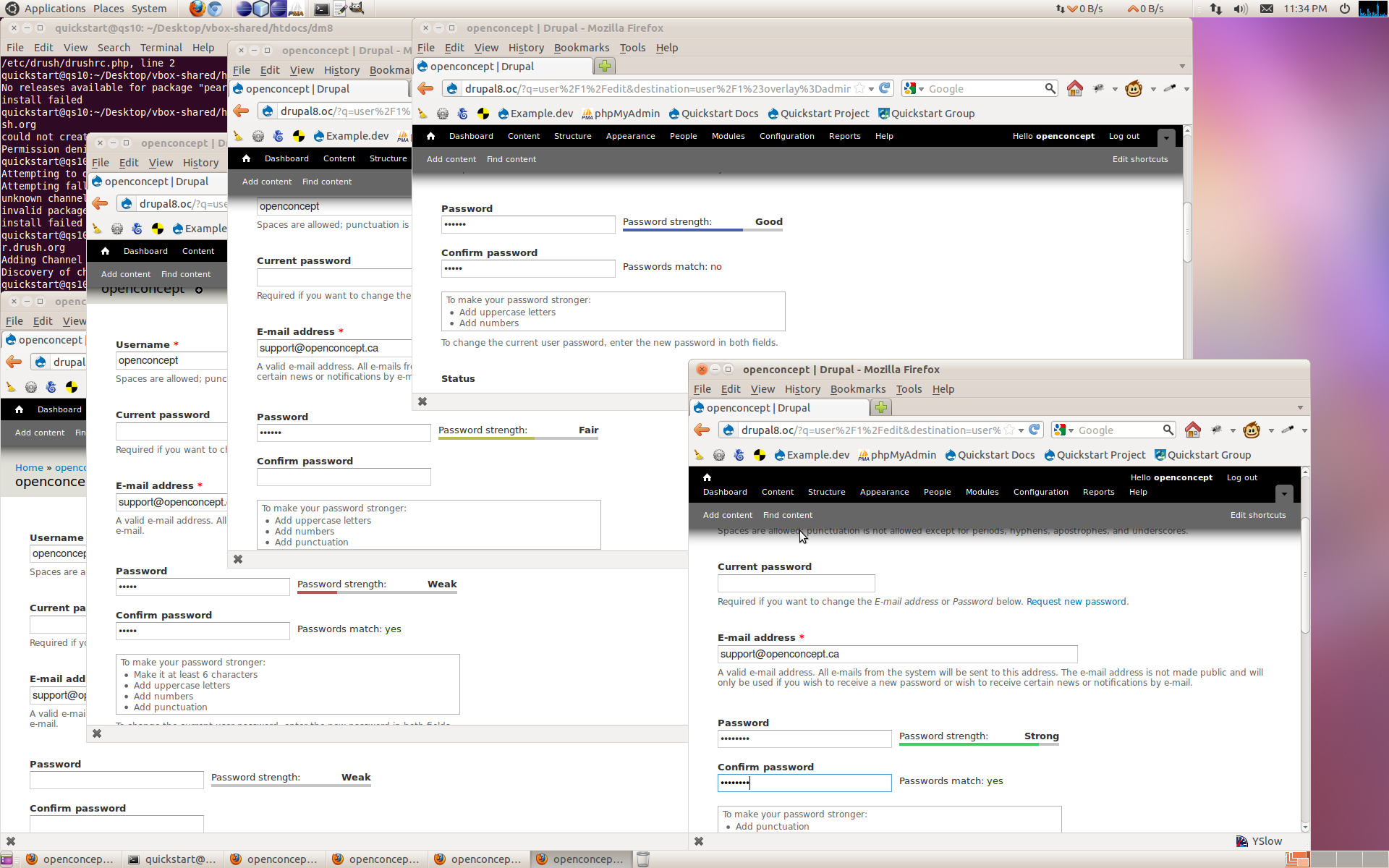The height and width of the screenshot is (868, 1389).
Task: Open list-all-tabs dropdown in Strong-password window
Action: [x=1300, y=408]
